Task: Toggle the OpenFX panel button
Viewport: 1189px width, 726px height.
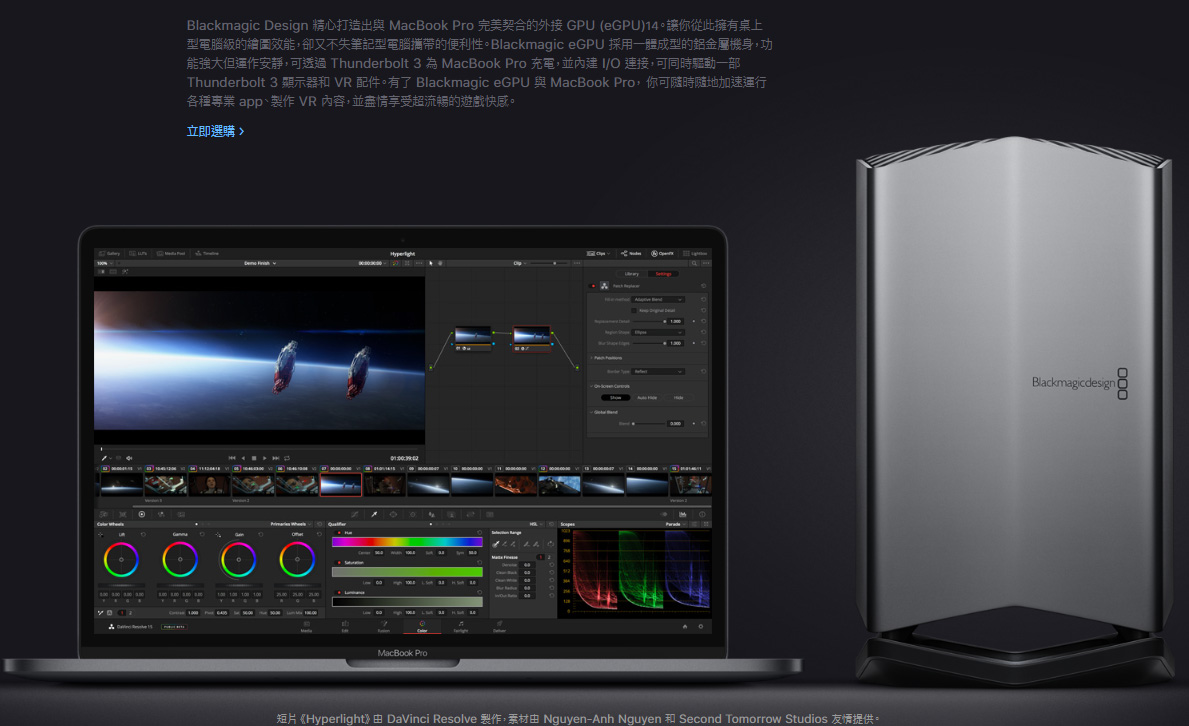Action: pyautogui.click(x=663, y=253)
